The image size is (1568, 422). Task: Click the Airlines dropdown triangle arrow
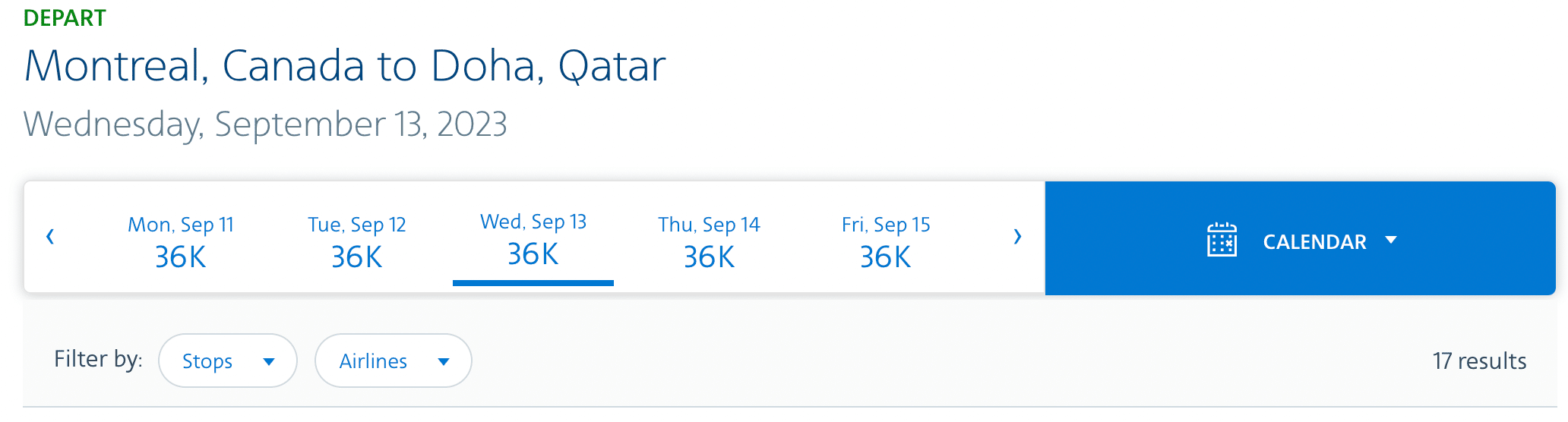click(444, 362)
